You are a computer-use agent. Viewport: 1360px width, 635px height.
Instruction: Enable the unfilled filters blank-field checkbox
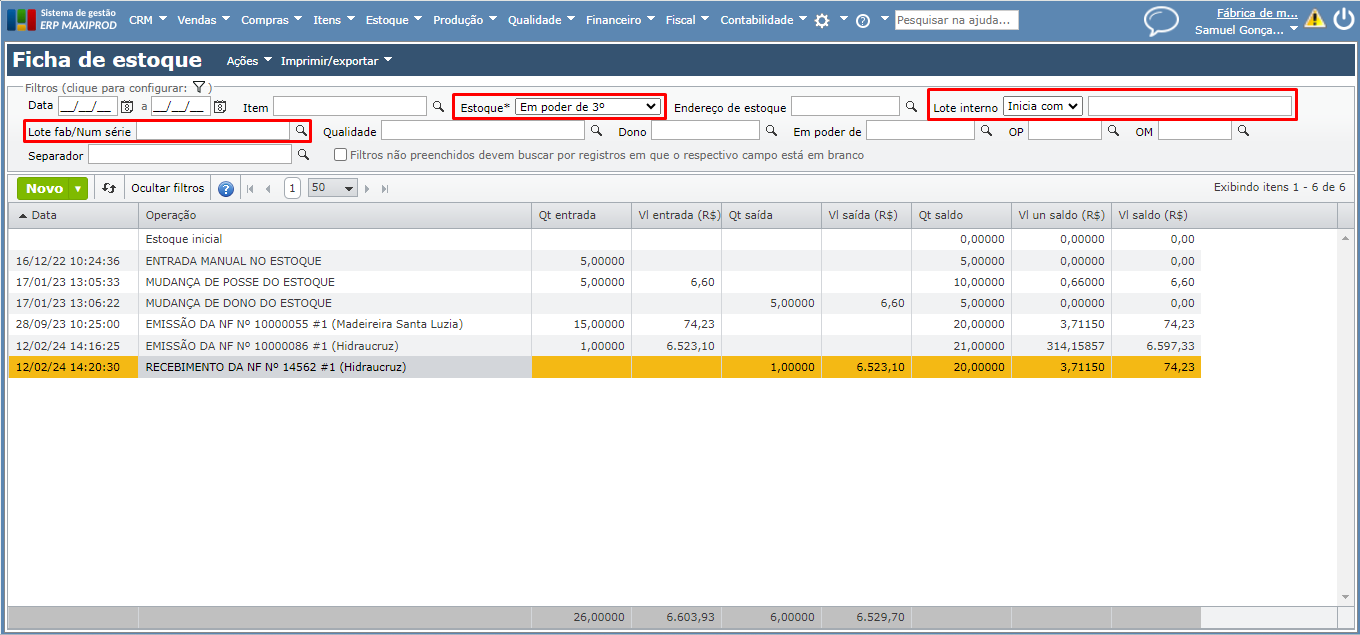pyautogui.click(x=341, y=155)
